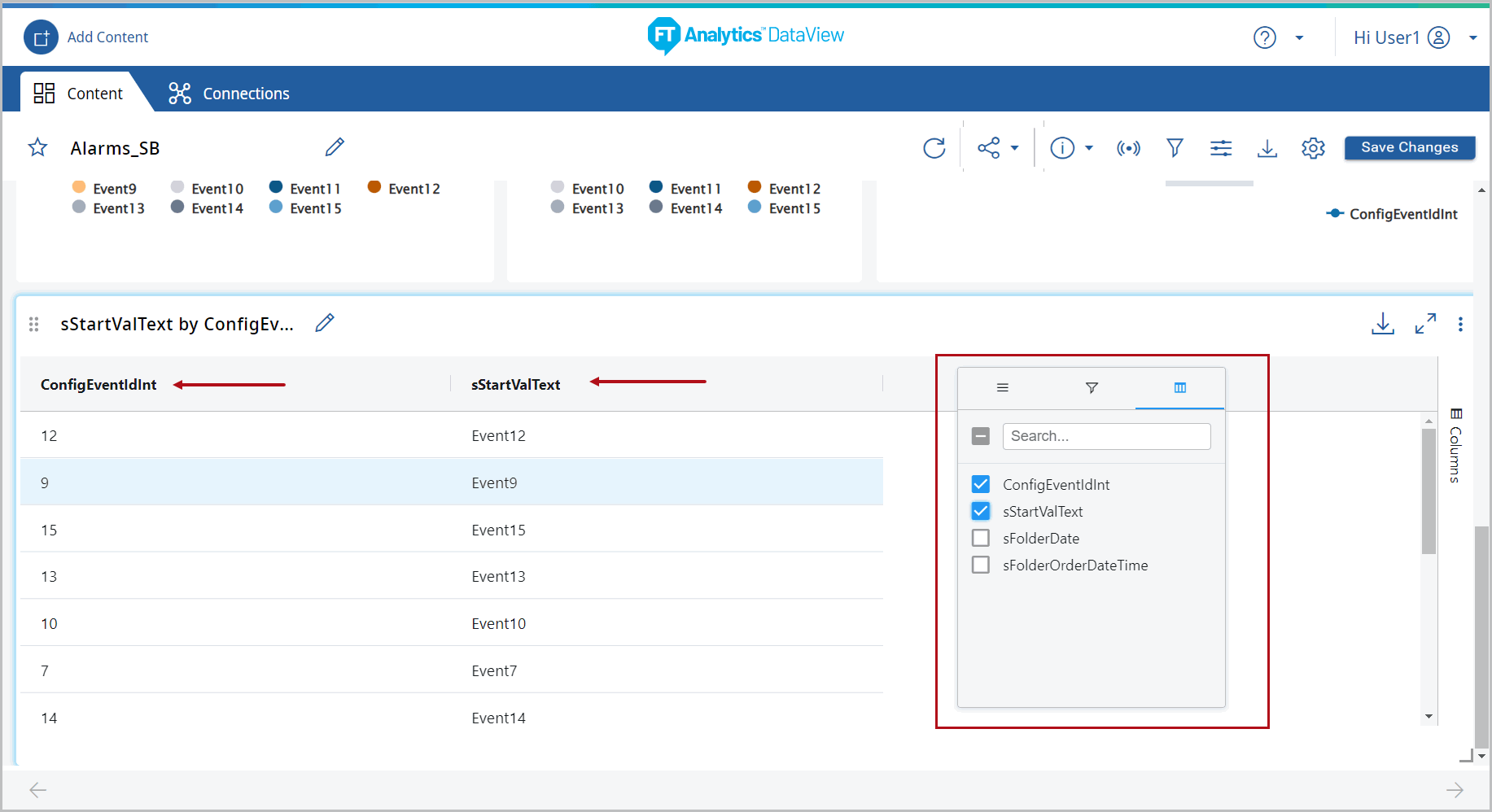1492x812 pixels.
Task: Click the filter funnel icon in the top toolbar
Action: coord(1174,148)
